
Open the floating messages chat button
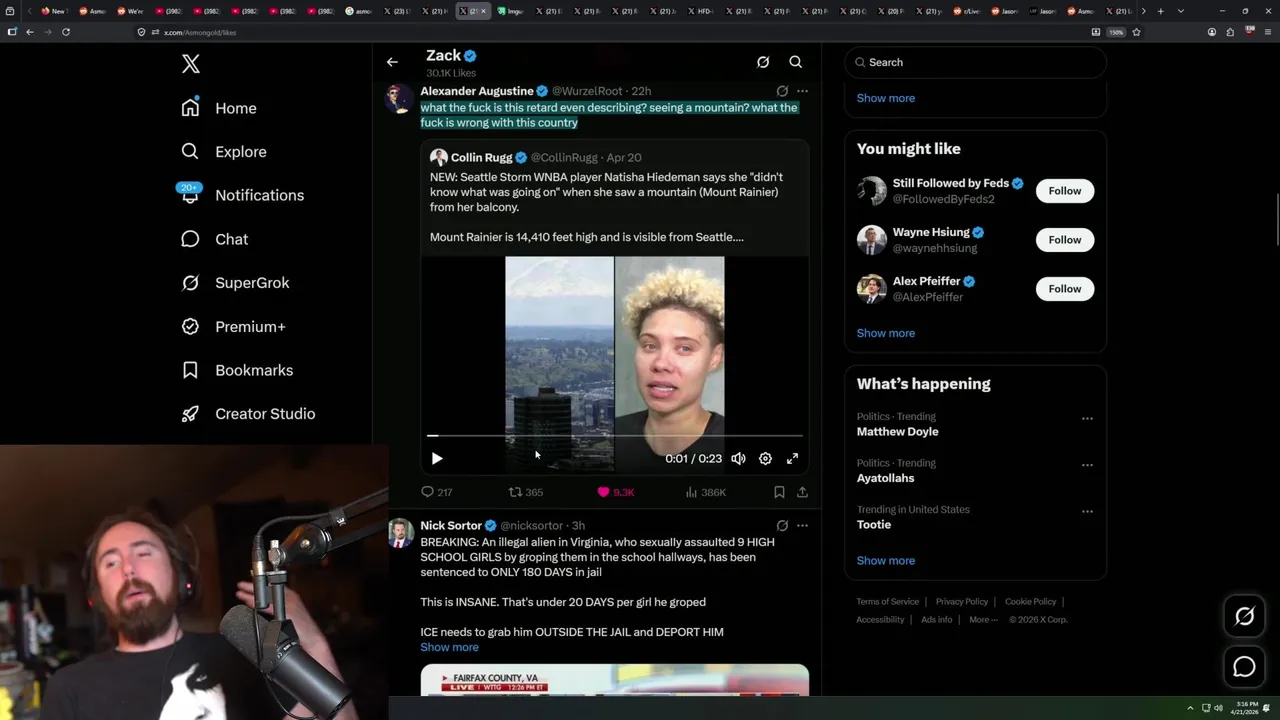pyautogui.click(x=1244, y=667)
